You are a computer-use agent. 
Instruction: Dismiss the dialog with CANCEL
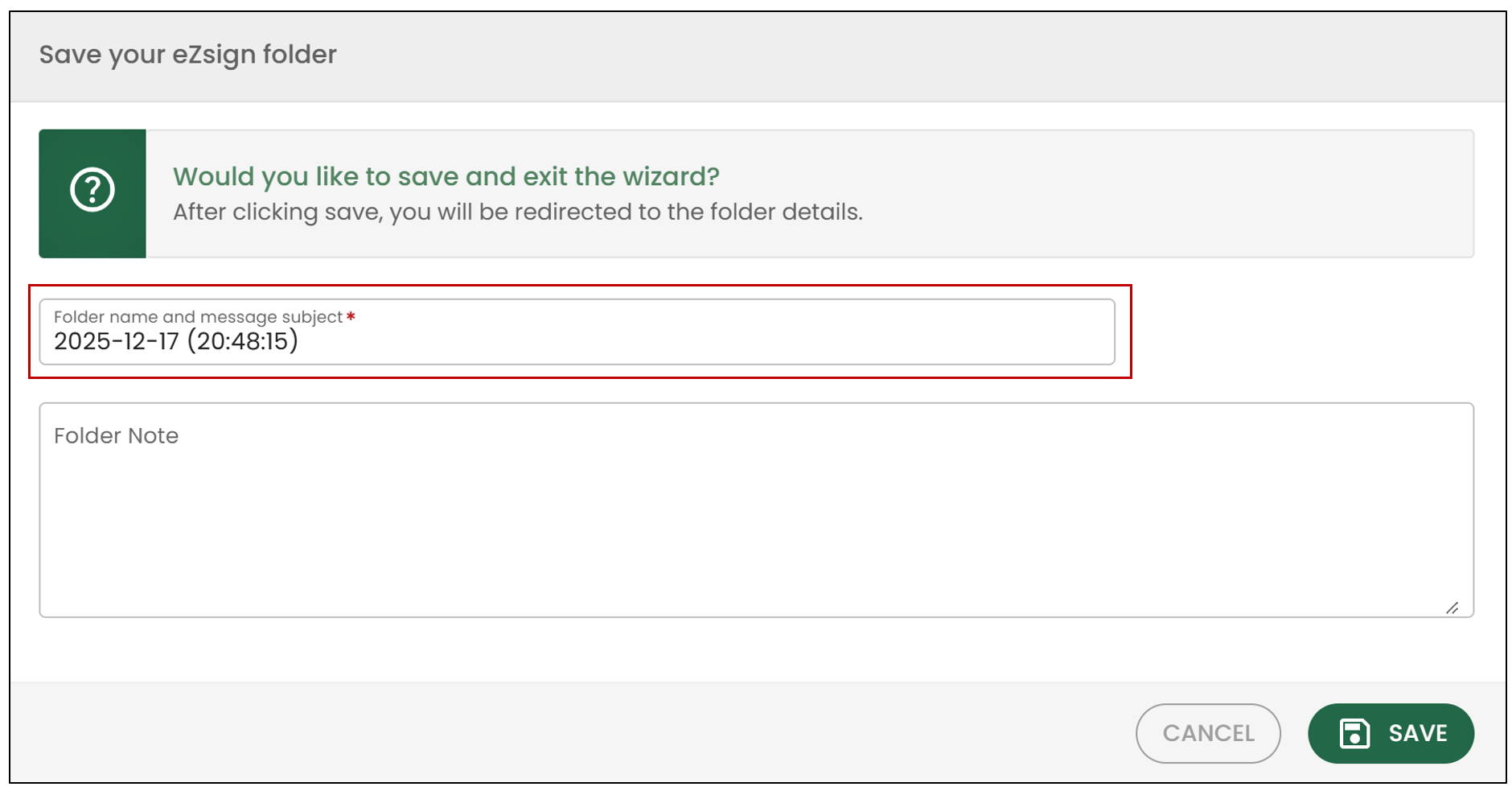[x=1208, y=733]
